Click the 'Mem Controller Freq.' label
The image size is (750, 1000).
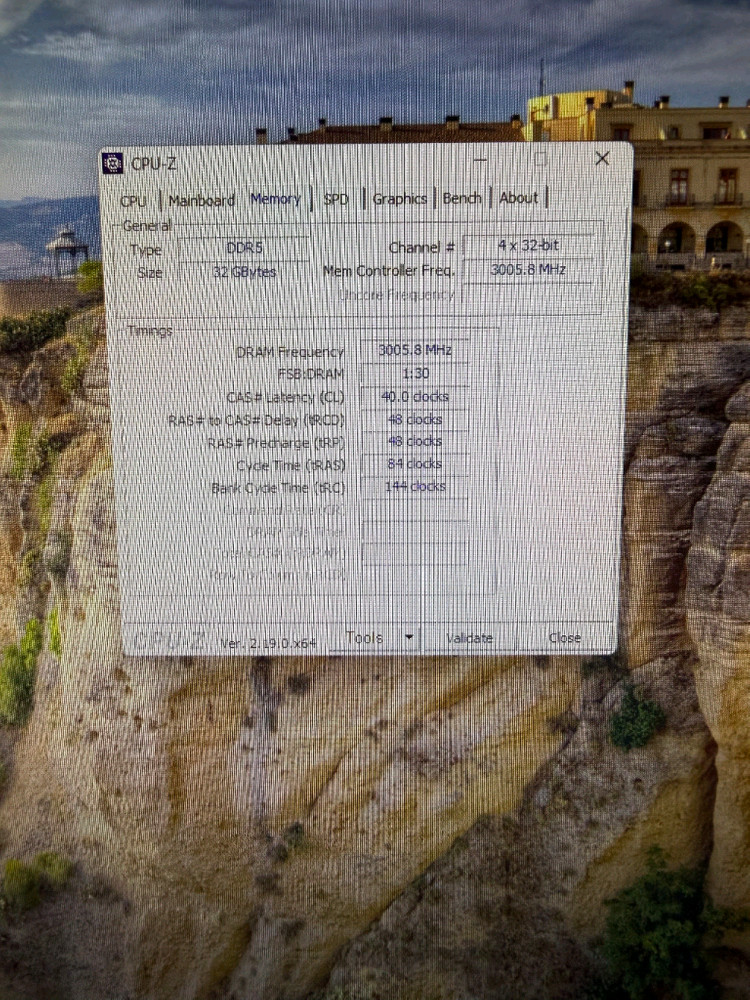pyautogui.click(x=389, y=271)
